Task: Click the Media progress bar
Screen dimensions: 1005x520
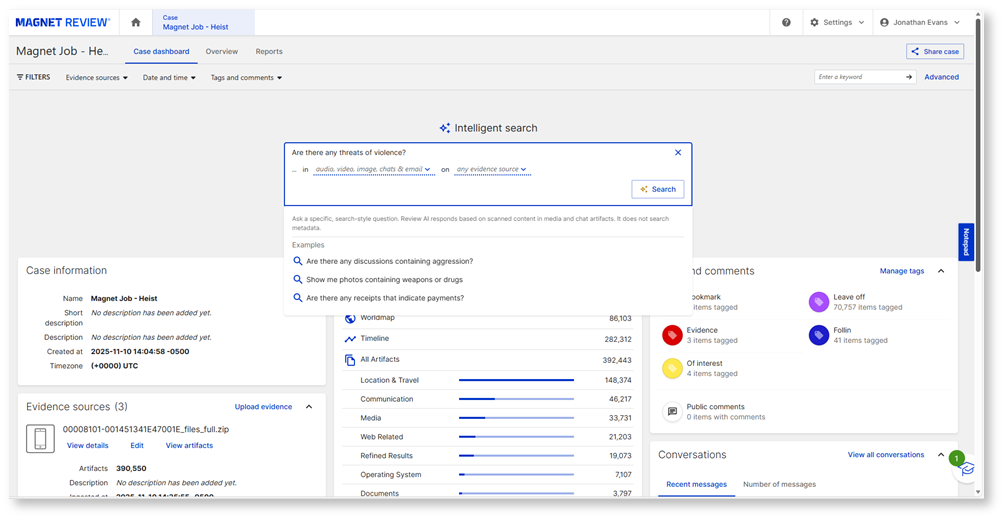Action: click(516, 418)
